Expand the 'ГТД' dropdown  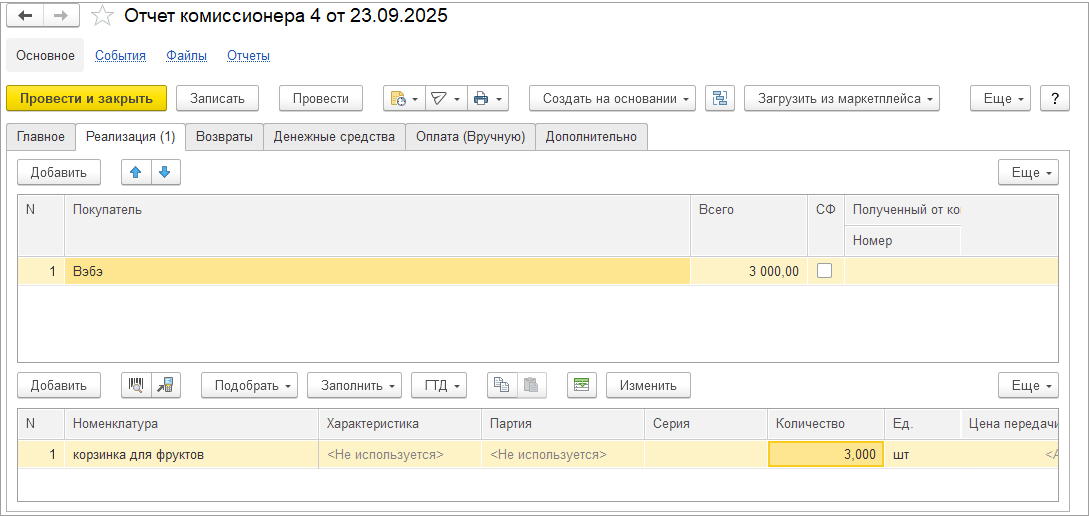click(x=439, y=385)
